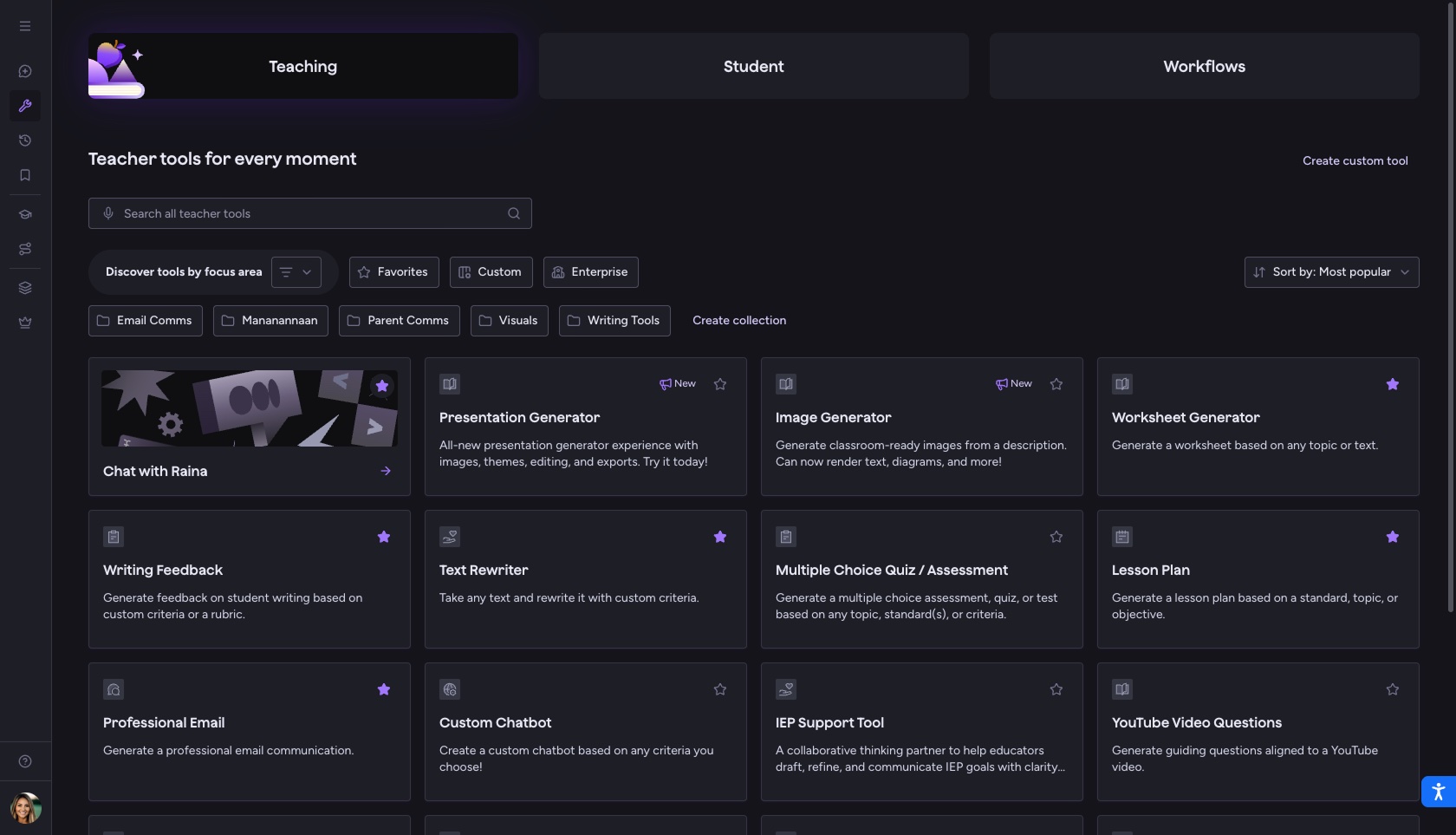The image size is (1456, 835).
Task: Open the user profile avatar
Action: pos(26,808)
